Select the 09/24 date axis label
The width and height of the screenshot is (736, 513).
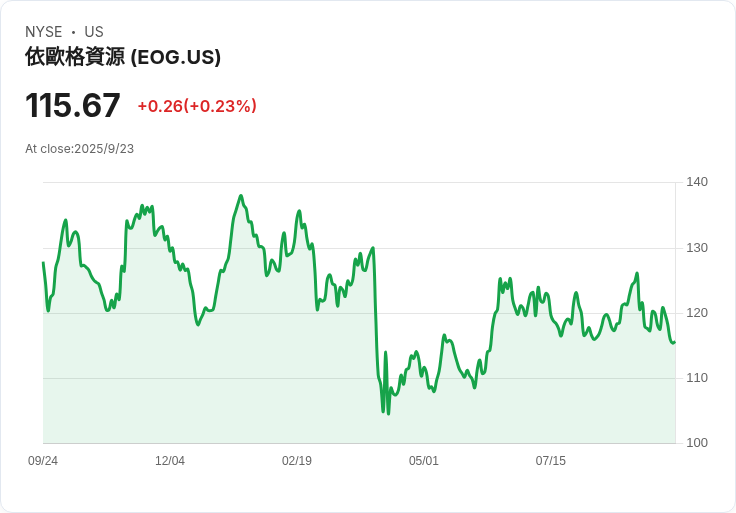[43, 460]
